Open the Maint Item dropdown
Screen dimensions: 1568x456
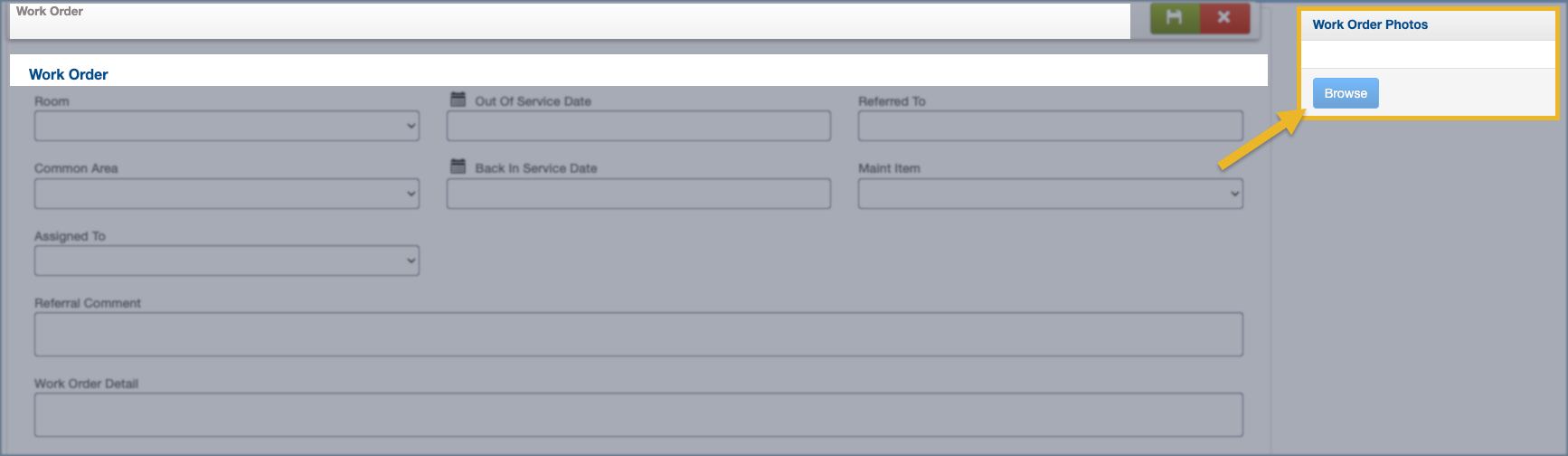pyautogui.click(x=1050, y=194)
